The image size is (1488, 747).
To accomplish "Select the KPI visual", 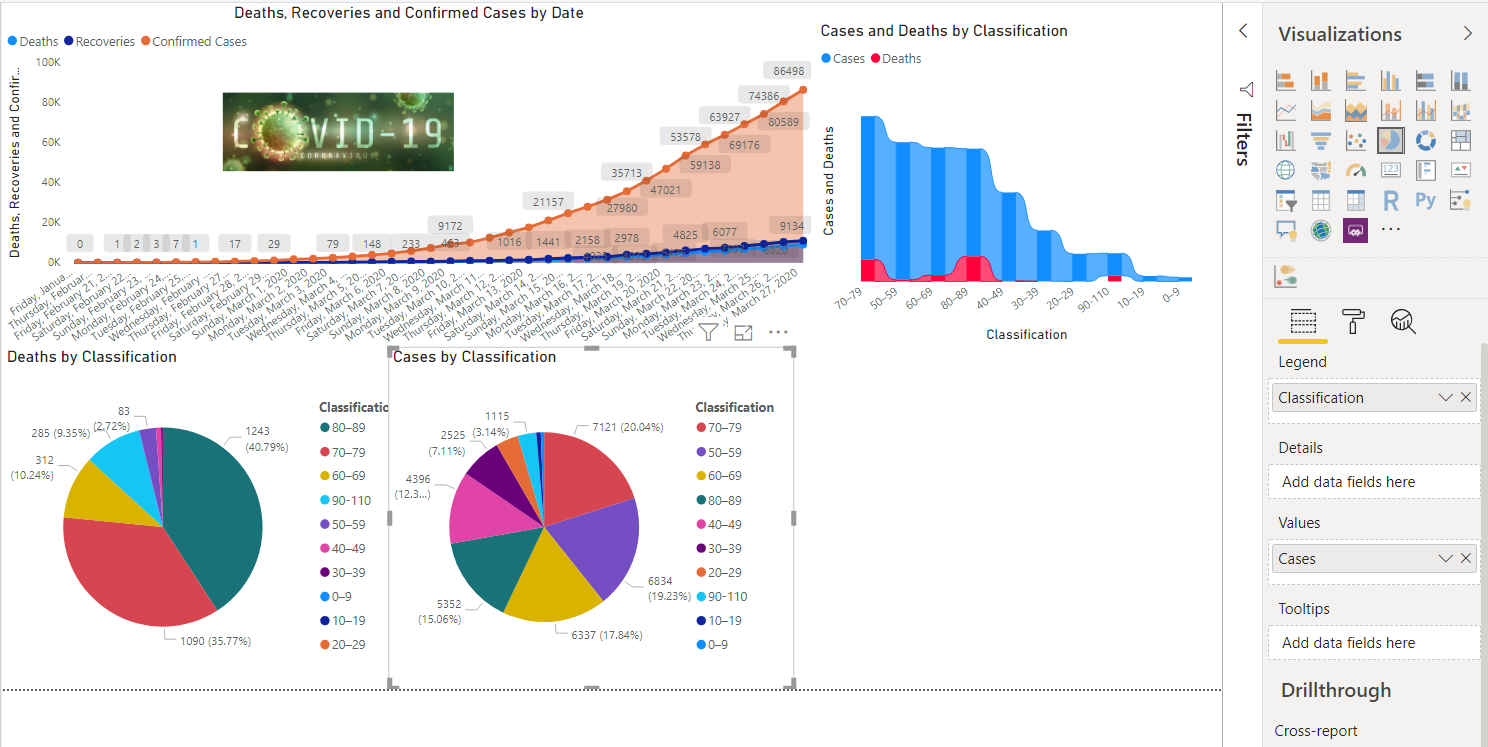I will point(1461,171).
